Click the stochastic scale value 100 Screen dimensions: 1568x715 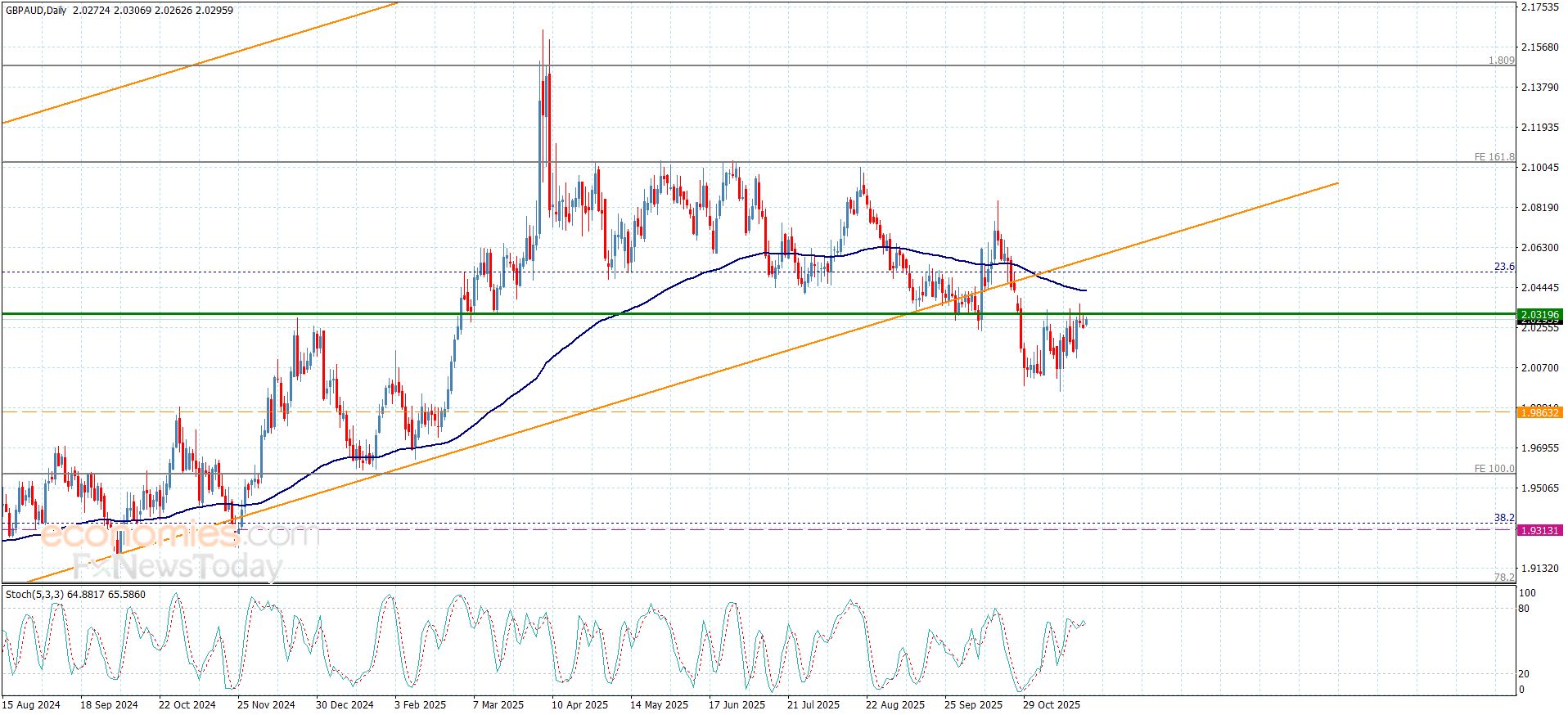(1527, 593)
